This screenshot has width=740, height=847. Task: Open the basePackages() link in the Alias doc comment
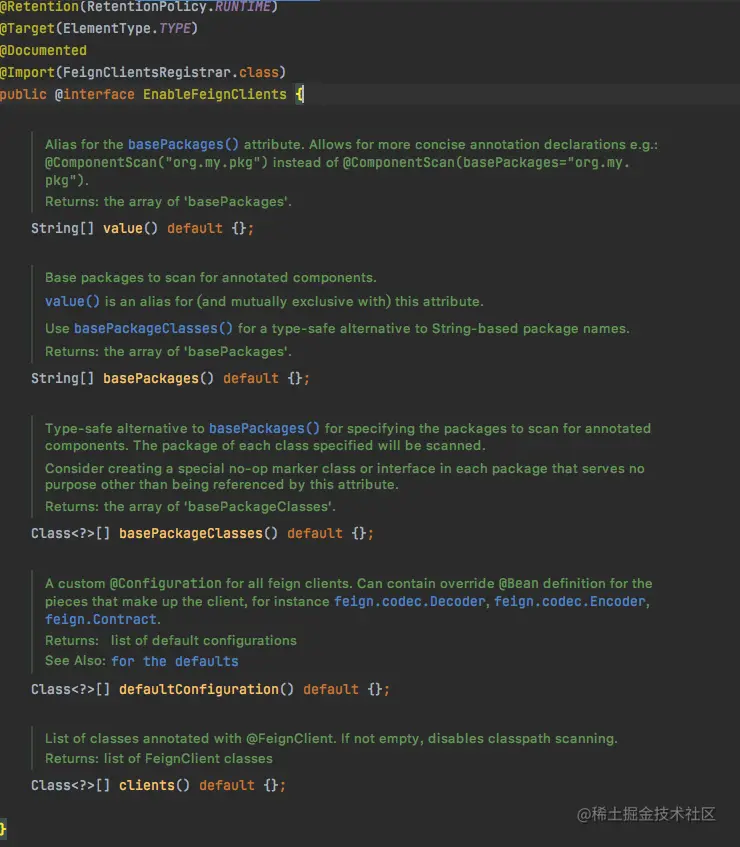point(183,144)
